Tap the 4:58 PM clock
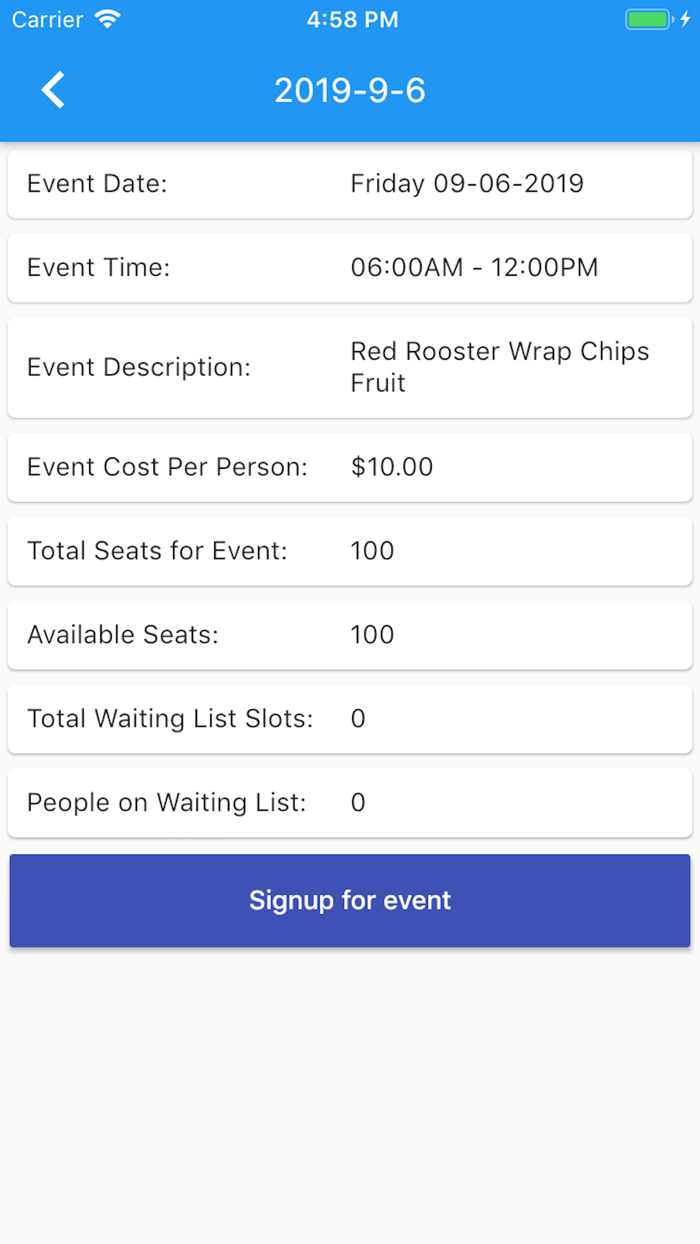Viewport: 700px width, 1244px height. tap(352, 19)
